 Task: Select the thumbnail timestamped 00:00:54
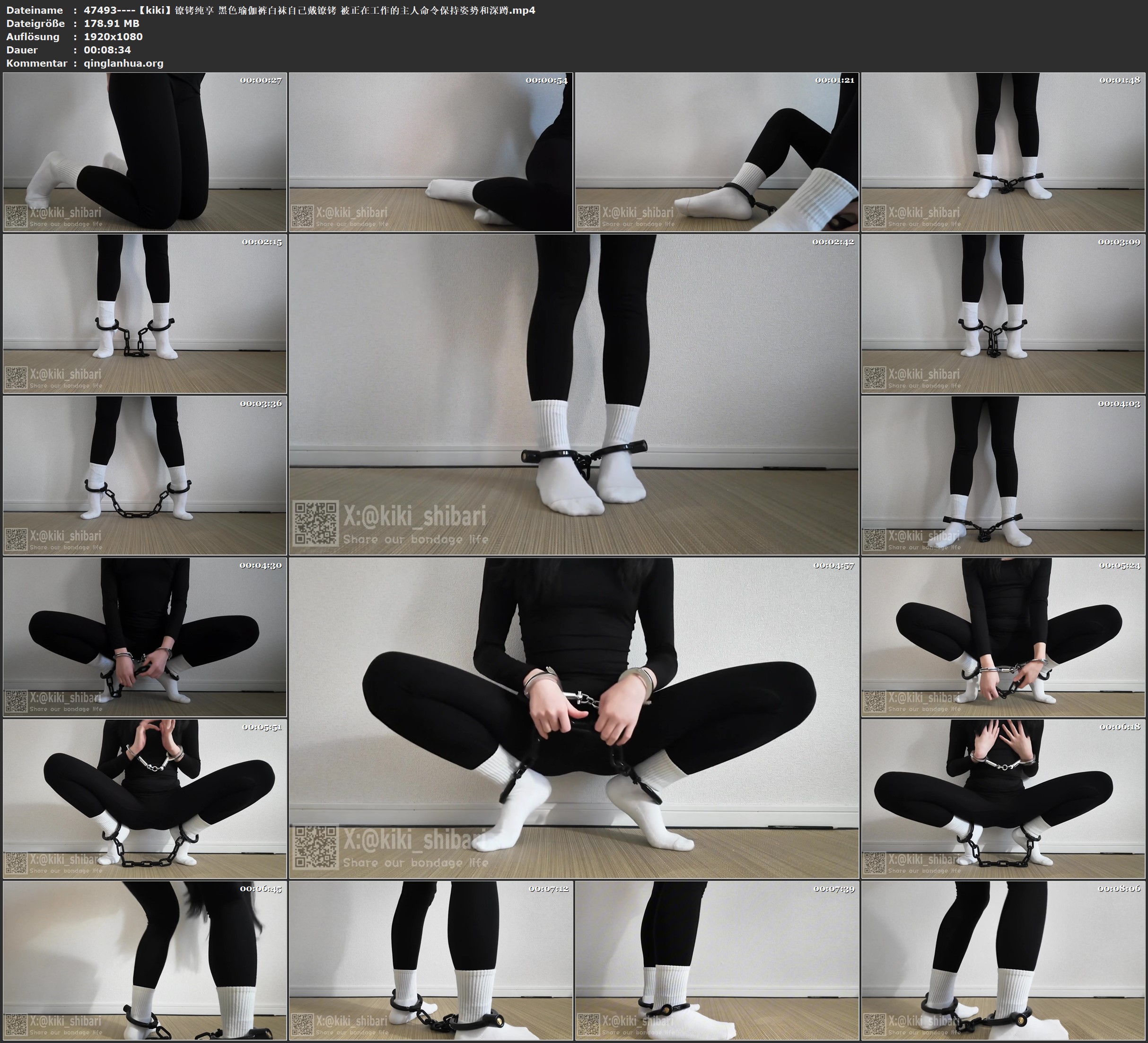430,151
